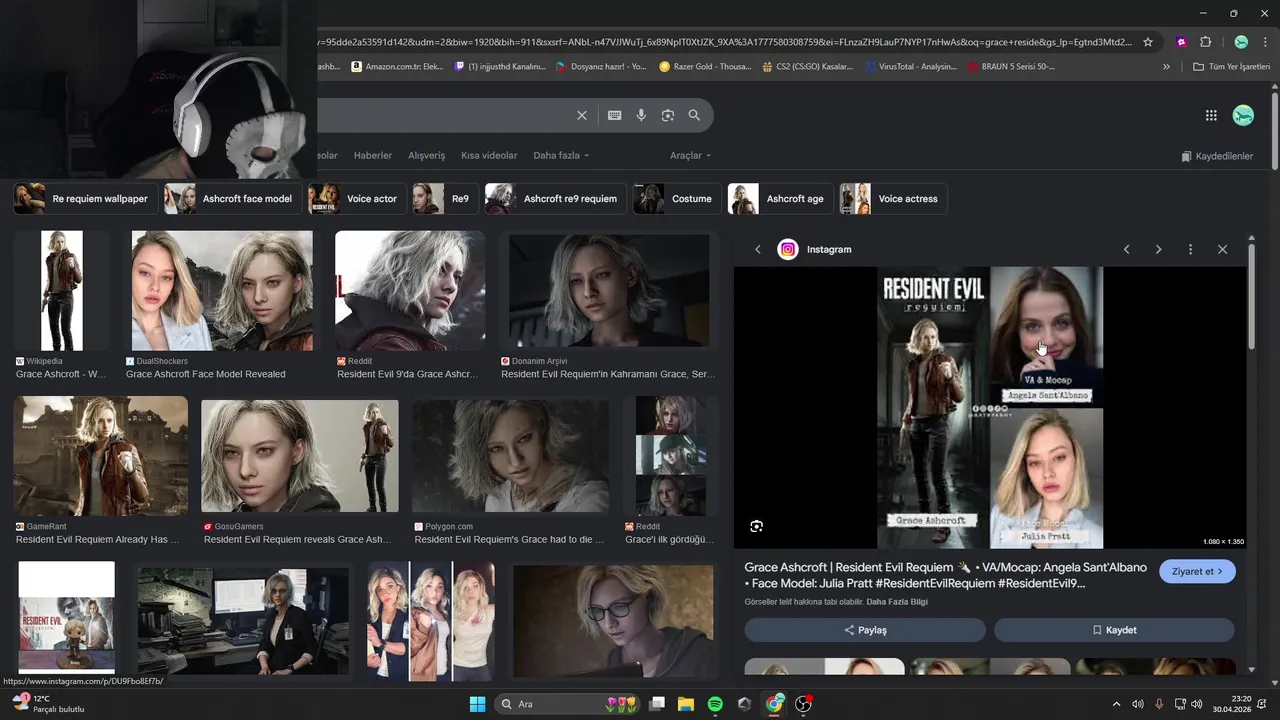The width and height of the screenshot is (1280, 720).
Task: Switch to Chrome on the taskbar
Action: (774, 704)
